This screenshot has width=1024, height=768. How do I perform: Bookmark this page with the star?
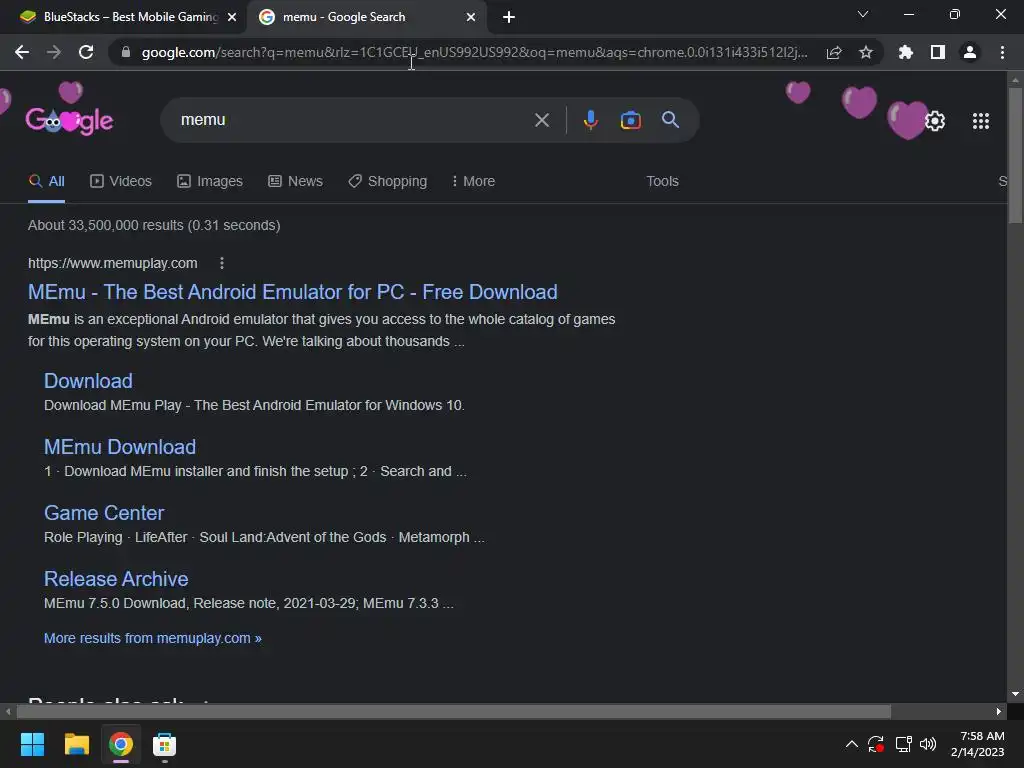pyautogui.click(x=866, y=52)
